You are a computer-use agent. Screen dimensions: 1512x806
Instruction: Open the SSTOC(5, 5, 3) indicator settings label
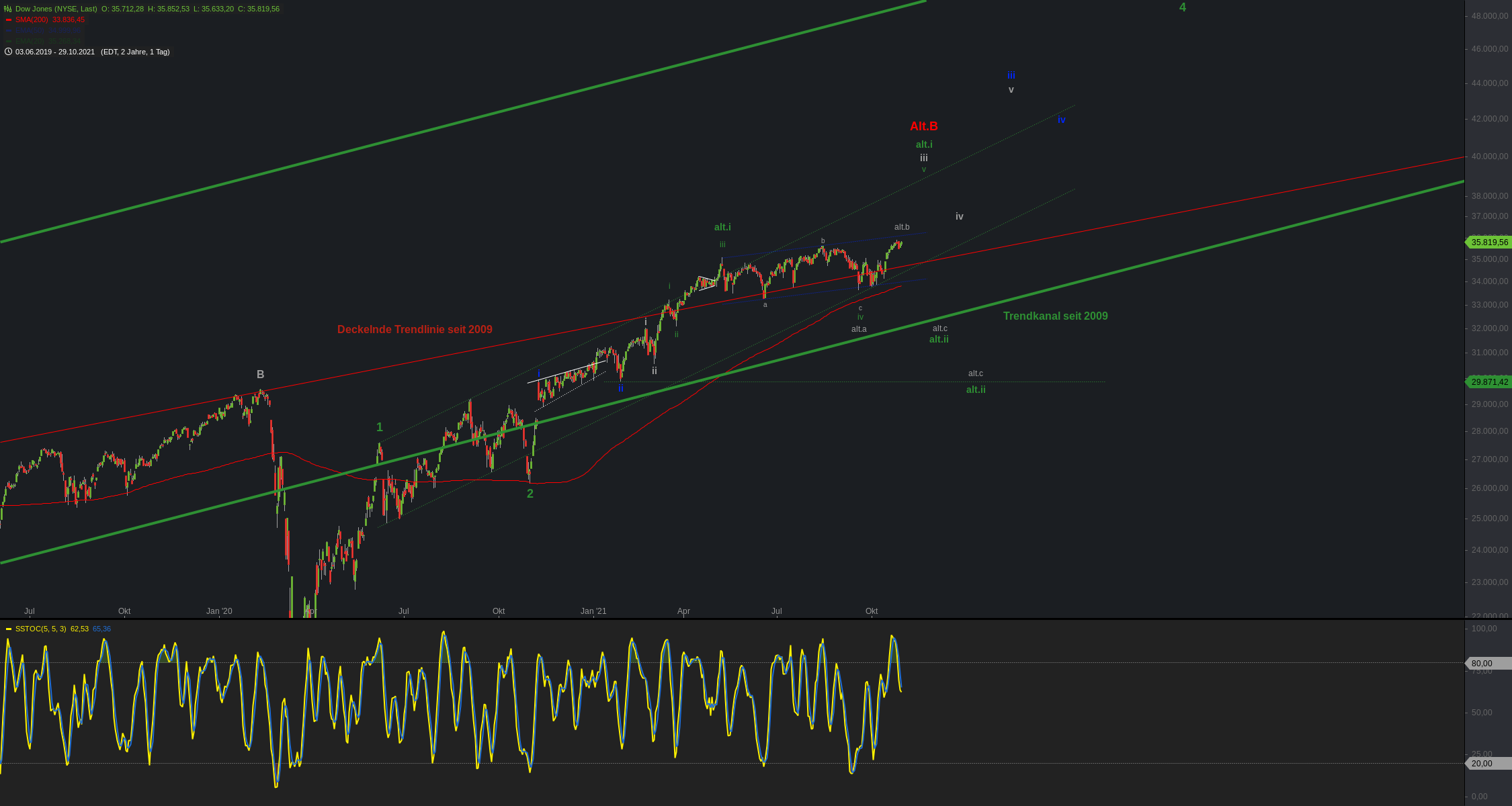click(40, 629)
